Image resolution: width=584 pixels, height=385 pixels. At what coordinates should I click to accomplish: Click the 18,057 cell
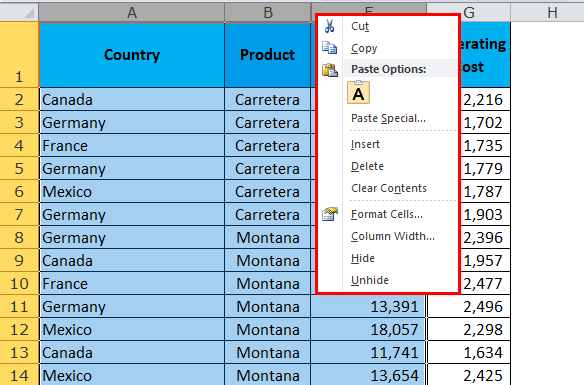coord(368,330)
